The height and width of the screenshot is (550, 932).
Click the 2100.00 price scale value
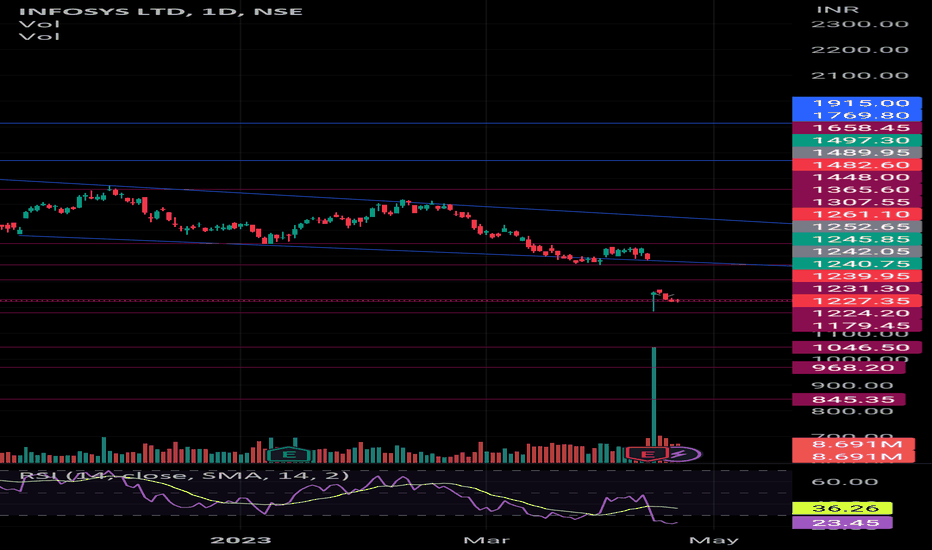tap(860, 76)
